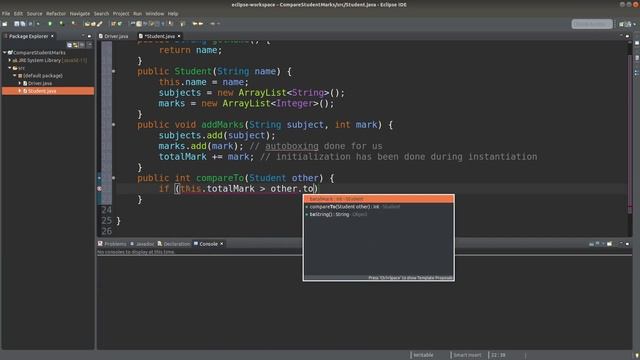Viewport: 640px width, 360px height.
Task: Toggle Link with Editor in Package Explorer
Action: [76, 45]
